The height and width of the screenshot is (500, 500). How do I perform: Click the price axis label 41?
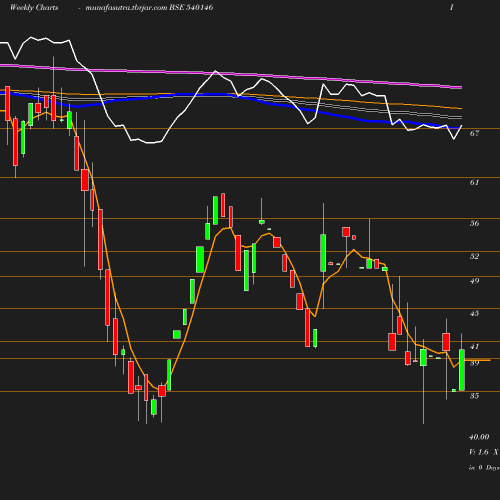coord(474,347)
